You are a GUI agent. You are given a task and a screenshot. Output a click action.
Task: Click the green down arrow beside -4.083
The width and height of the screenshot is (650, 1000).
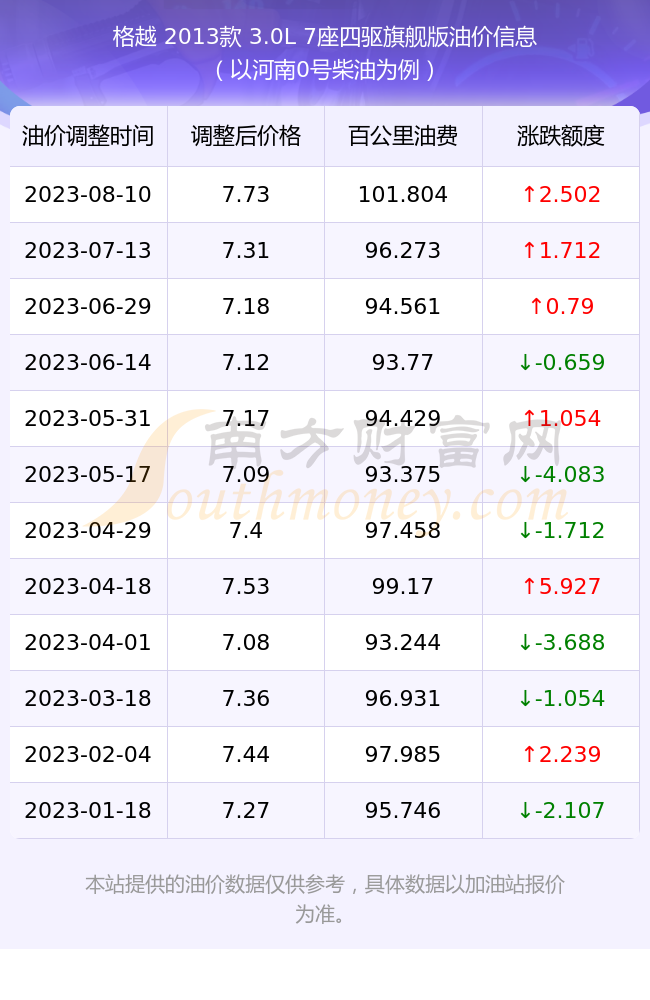[x=525, y=474]
